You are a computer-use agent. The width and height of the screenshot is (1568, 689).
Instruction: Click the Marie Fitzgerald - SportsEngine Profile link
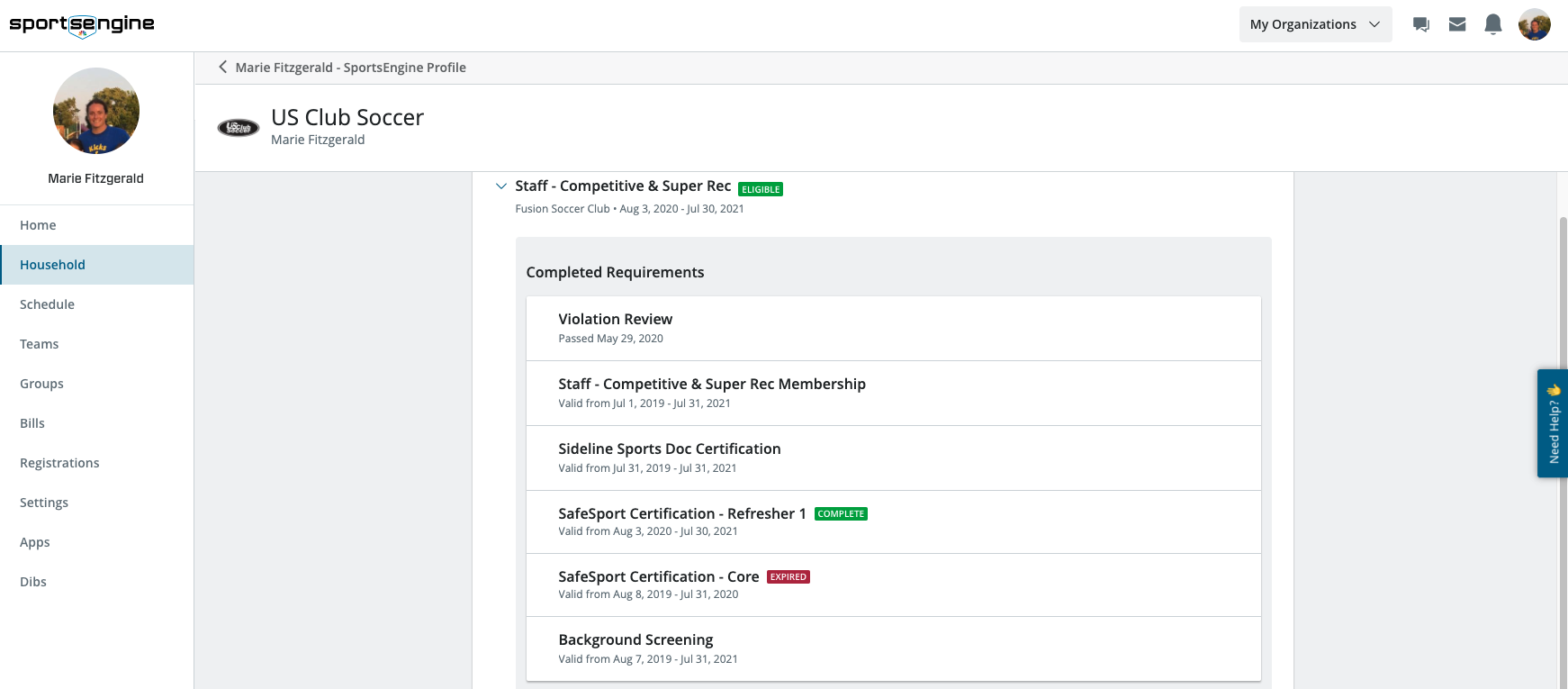[x=350, y=68]
